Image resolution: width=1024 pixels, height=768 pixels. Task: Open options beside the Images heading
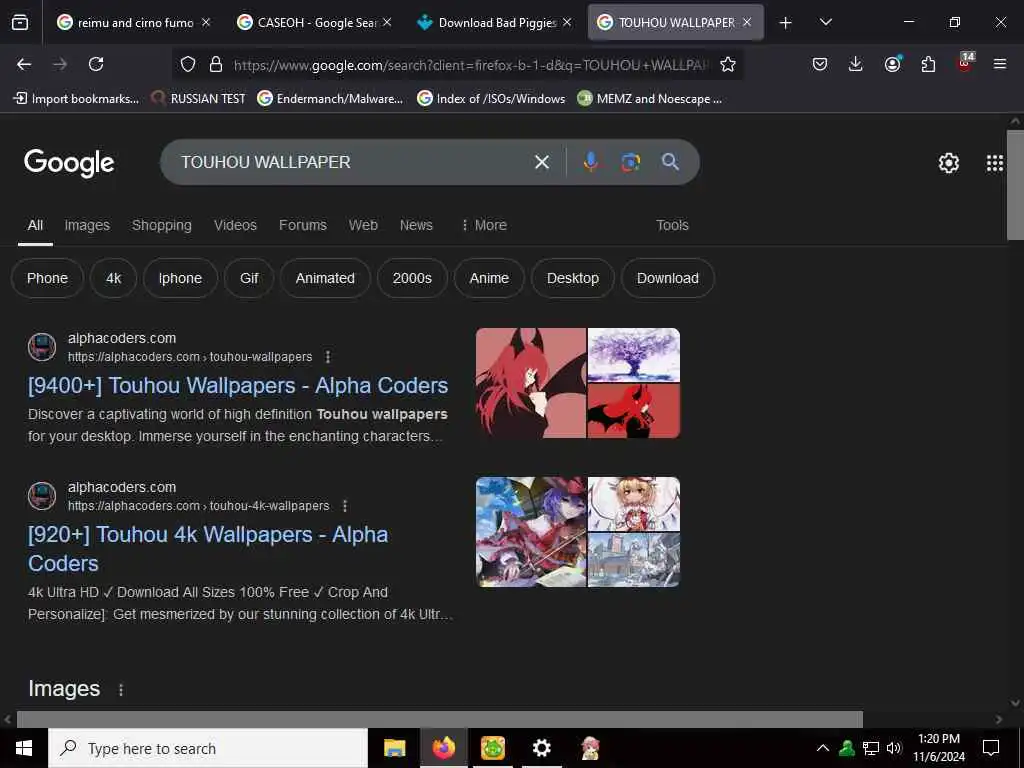pos(121,690)
